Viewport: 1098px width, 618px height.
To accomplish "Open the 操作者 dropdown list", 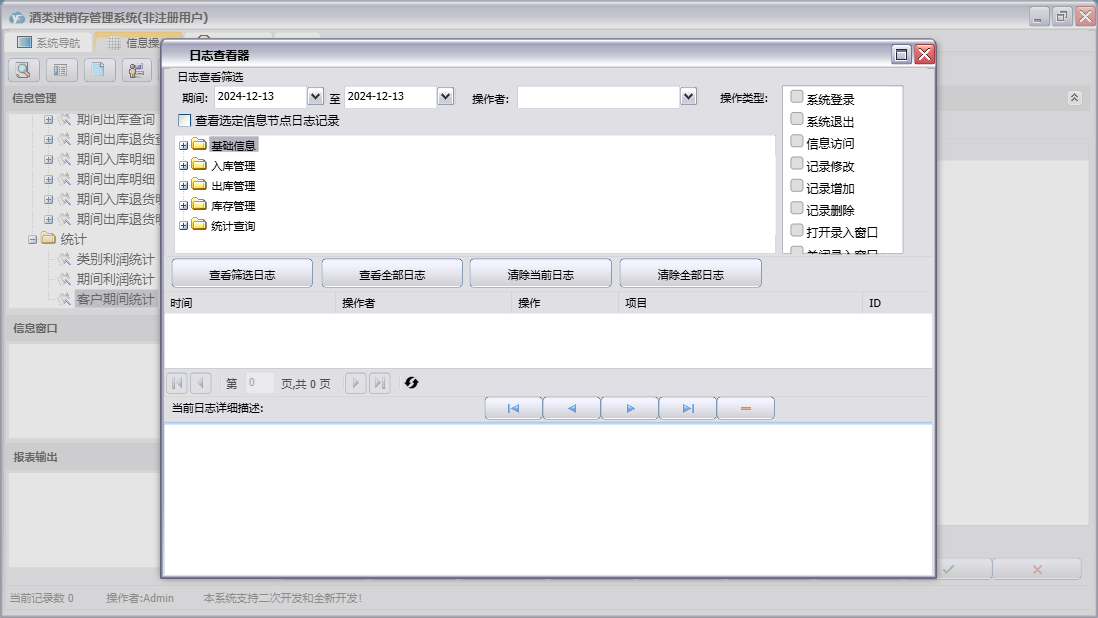I will click(688, 97).
